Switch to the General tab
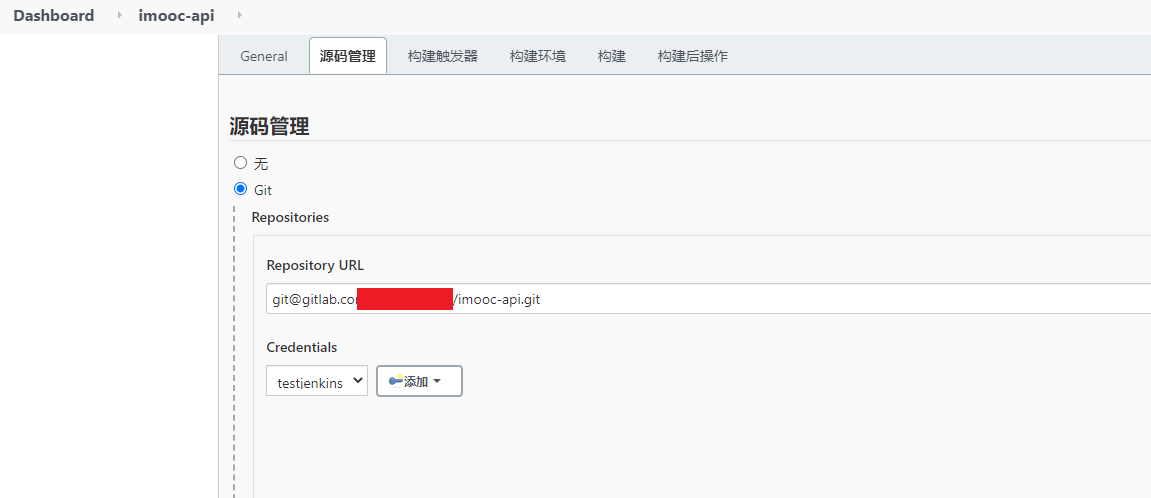This screenshot has width=1151, height=498. pyautogui.click(x=264, y=57)
